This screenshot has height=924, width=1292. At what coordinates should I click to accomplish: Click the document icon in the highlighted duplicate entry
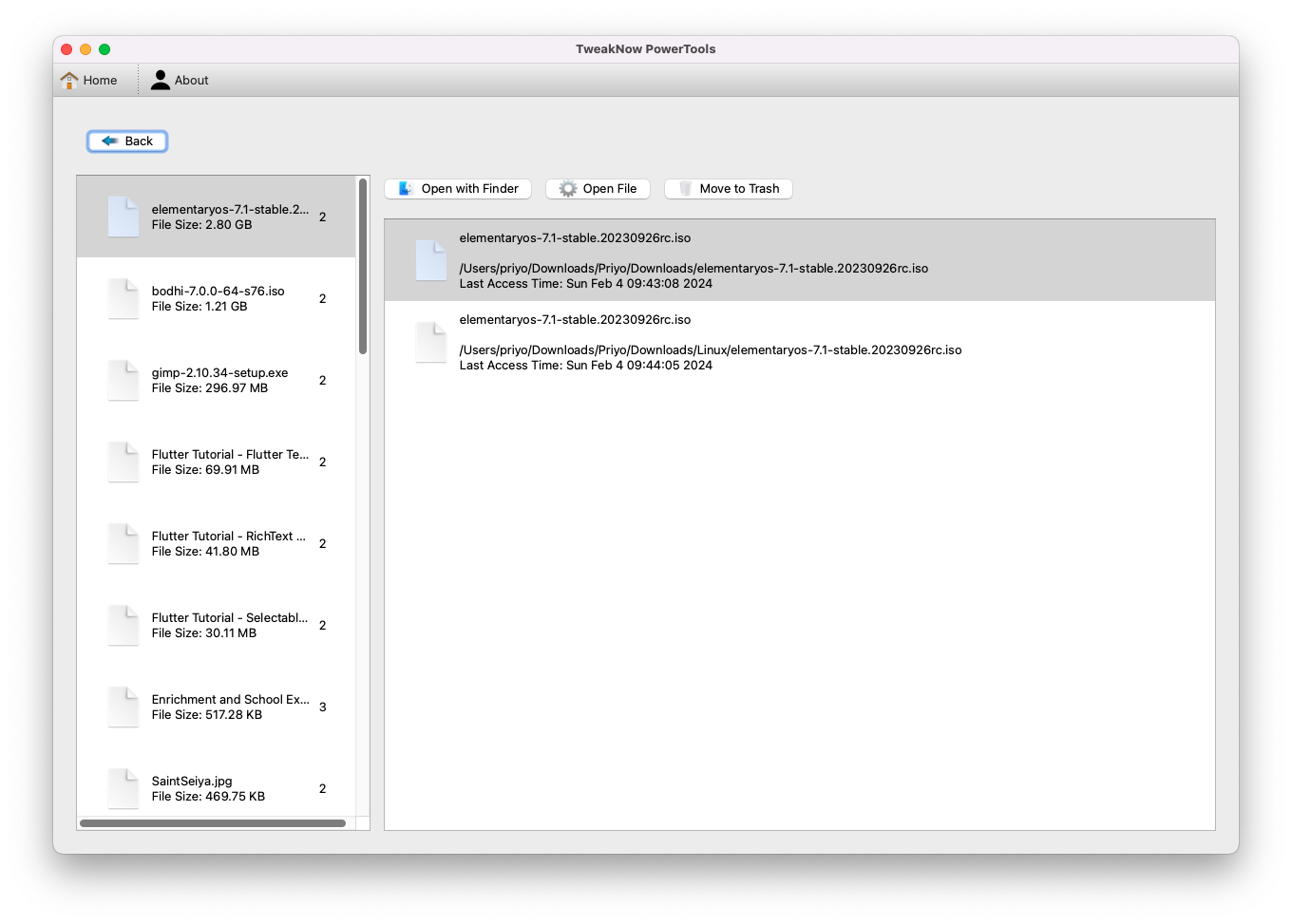coord(431,259)
